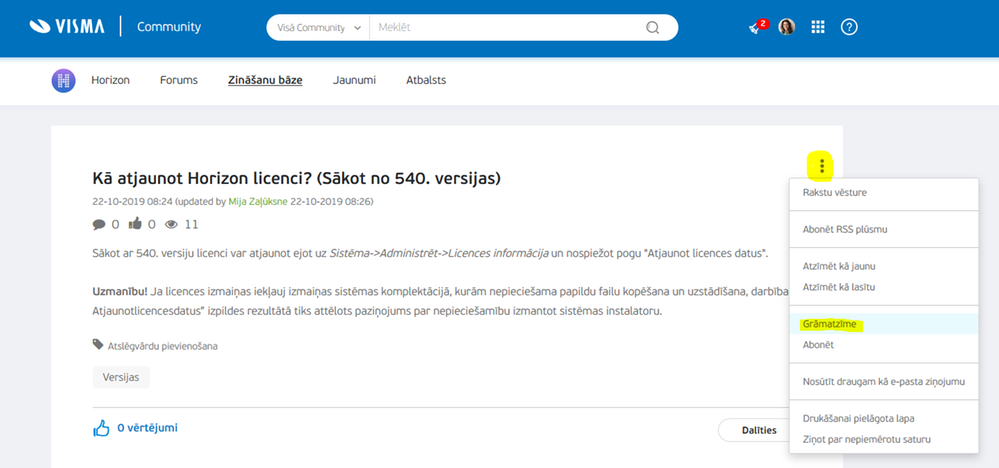Click the bold Uzmanību! warning text
Screen dimensions: 999x468
point(120,292)
